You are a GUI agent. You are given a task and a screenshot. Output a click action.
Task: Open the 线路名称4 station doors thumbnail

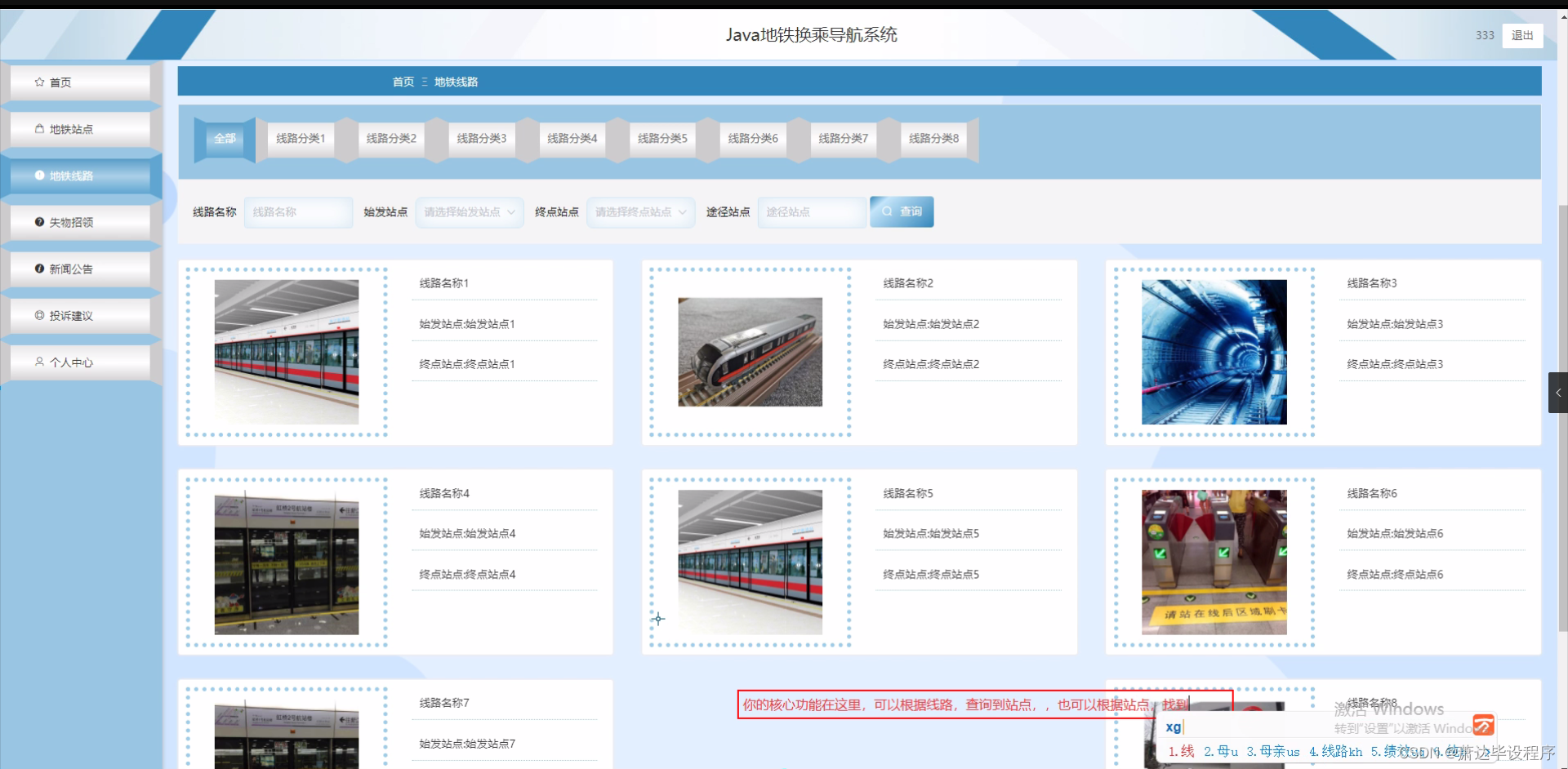(287, 562)
